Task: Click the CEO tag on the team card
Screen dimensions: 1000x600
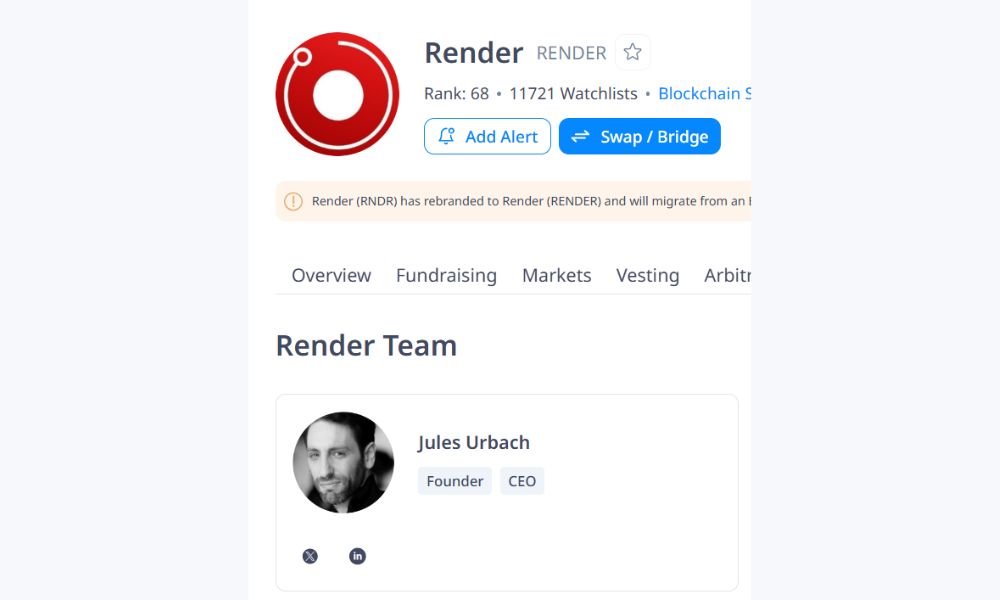Action: tap(522, 481)
